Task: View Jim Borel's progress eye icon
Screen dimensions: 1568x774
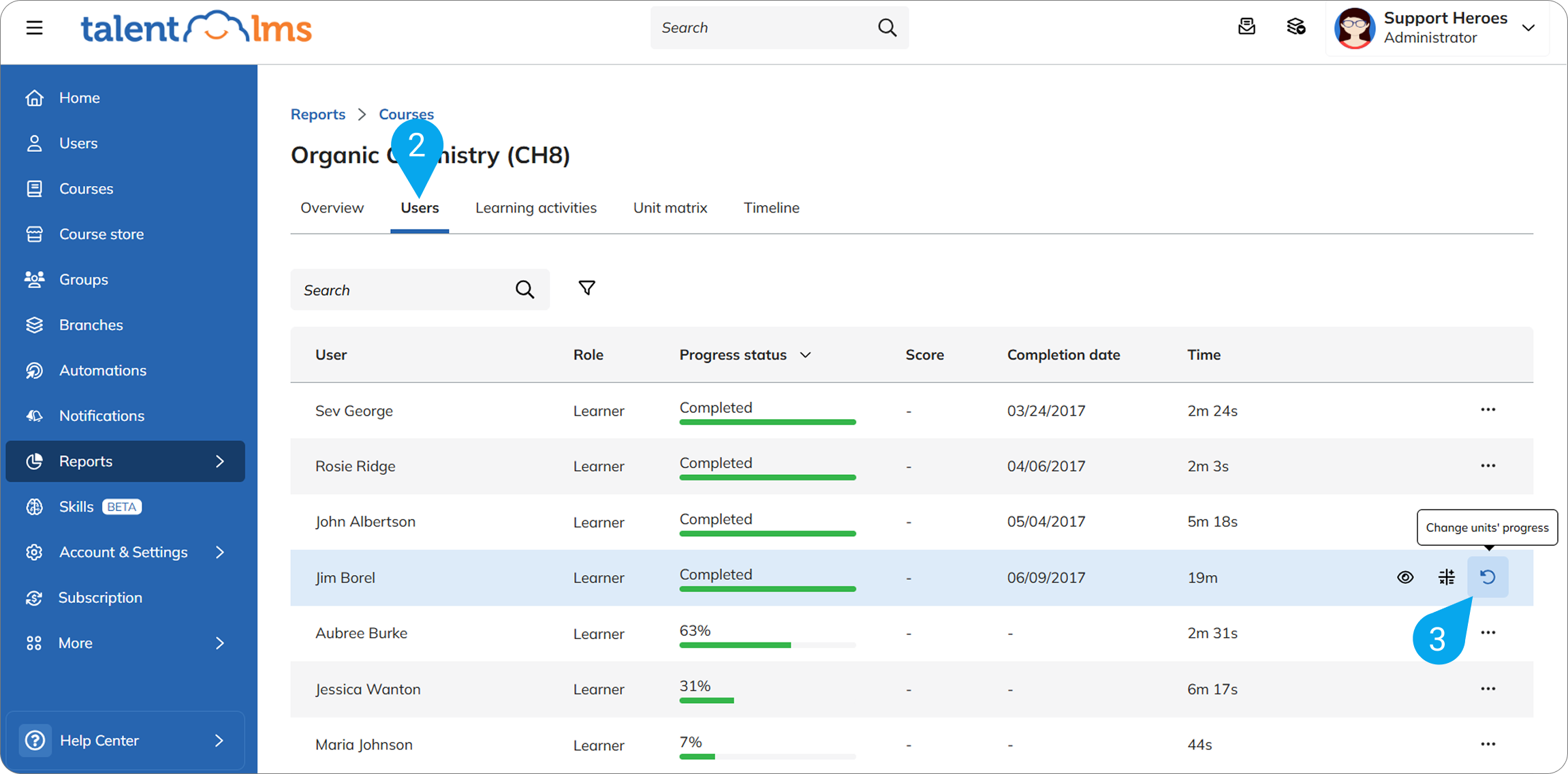Action: [1405, 577]
